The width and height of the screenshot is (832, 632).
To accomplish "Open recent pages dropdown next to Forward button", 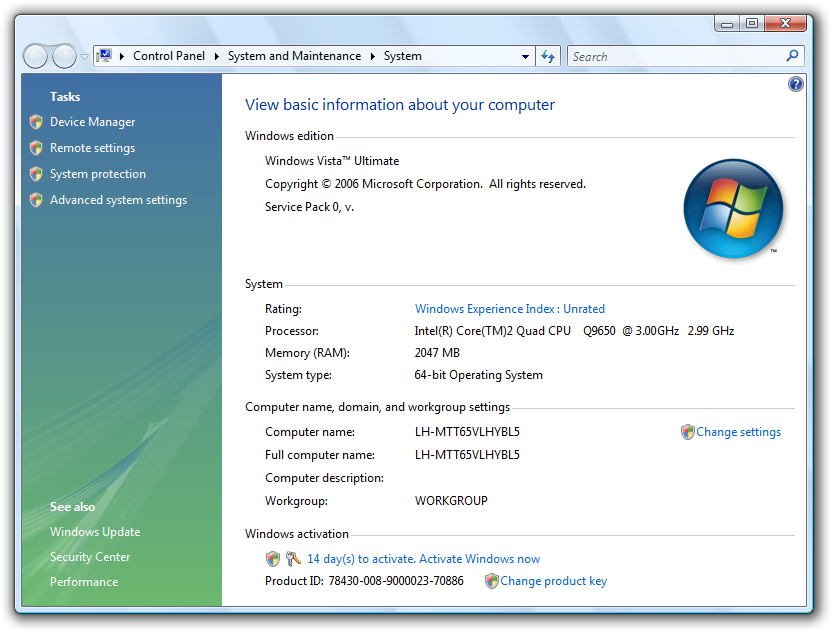I will 84,56.
